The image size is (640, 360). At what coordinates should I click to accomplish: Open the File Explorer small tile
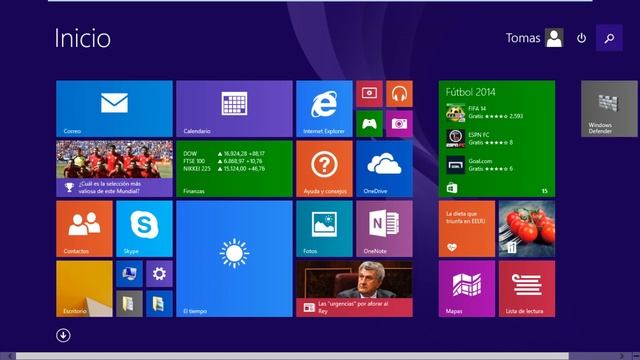point(159,304)
